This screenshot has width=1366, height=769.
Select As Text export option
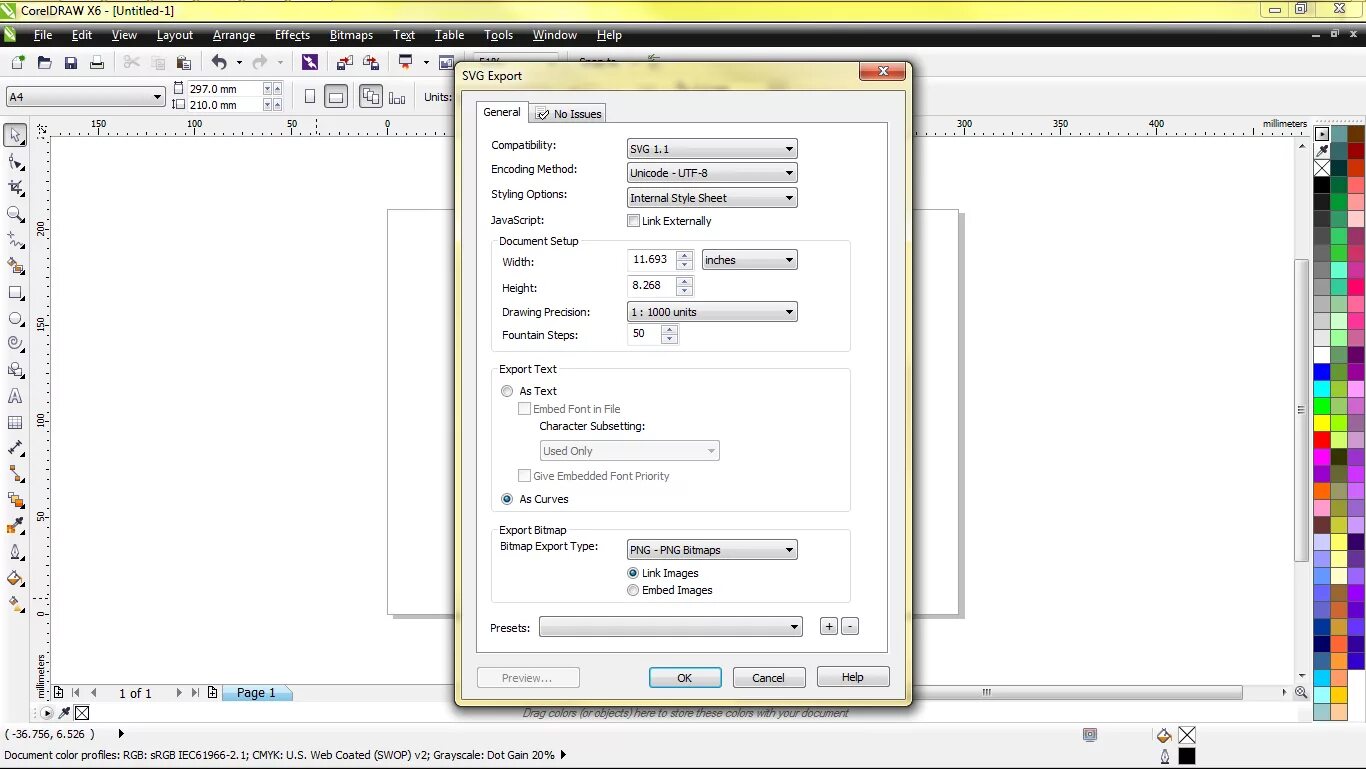[507, 391]
